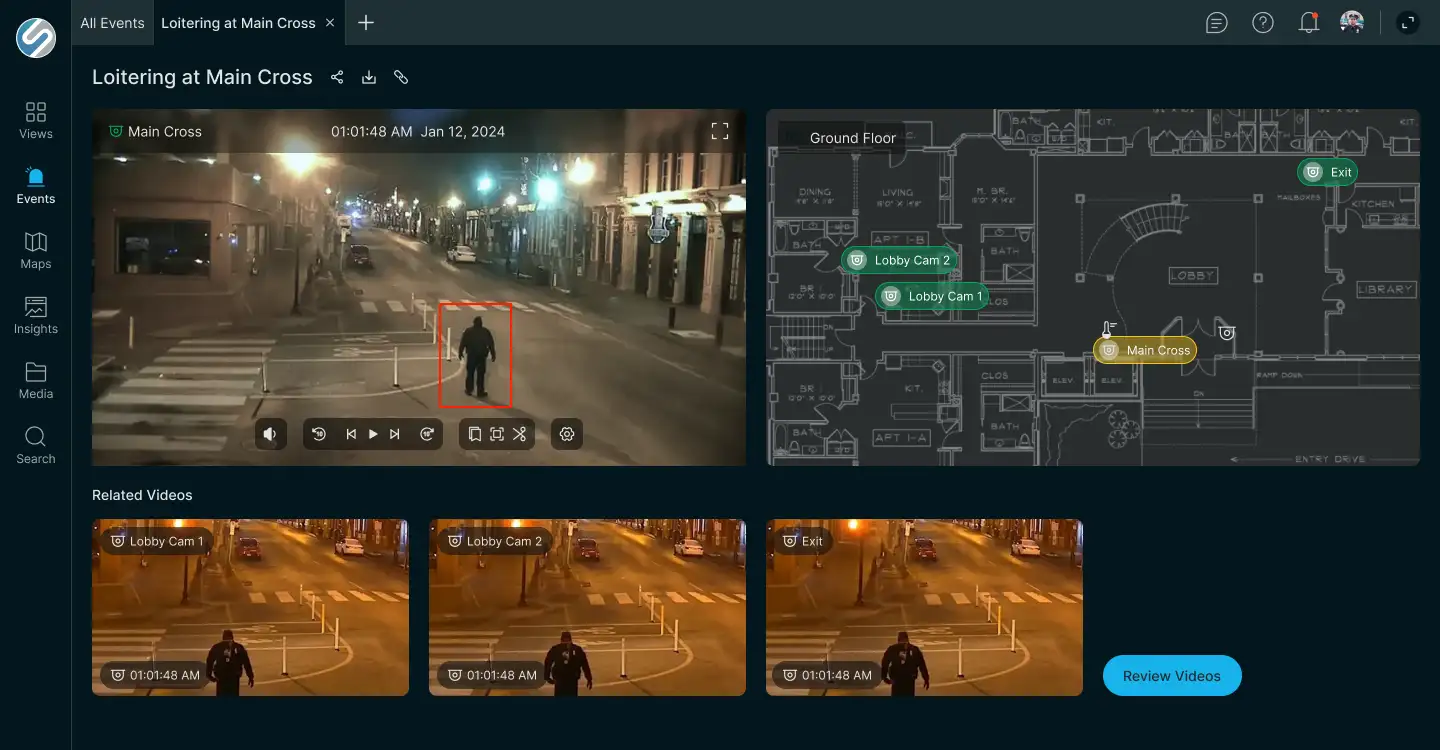This screenshot has width=1440, height=750.
Task: Open the Exit related video
Action: [x=924, y=607]
